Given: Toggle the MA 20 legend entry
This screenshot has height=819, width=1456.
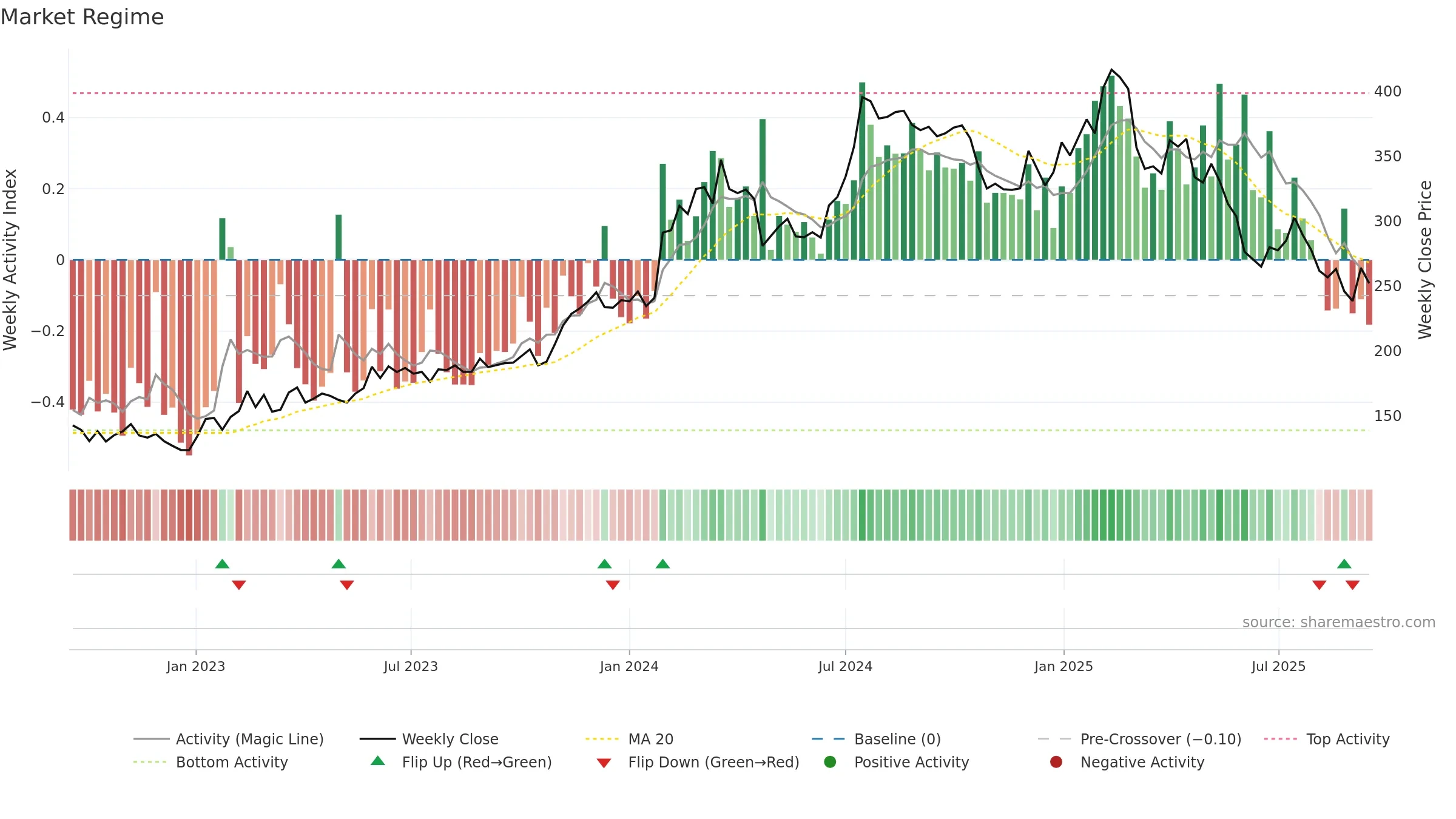Looking at the screenshot, I should pyautogui.click(x=630, y=739).
